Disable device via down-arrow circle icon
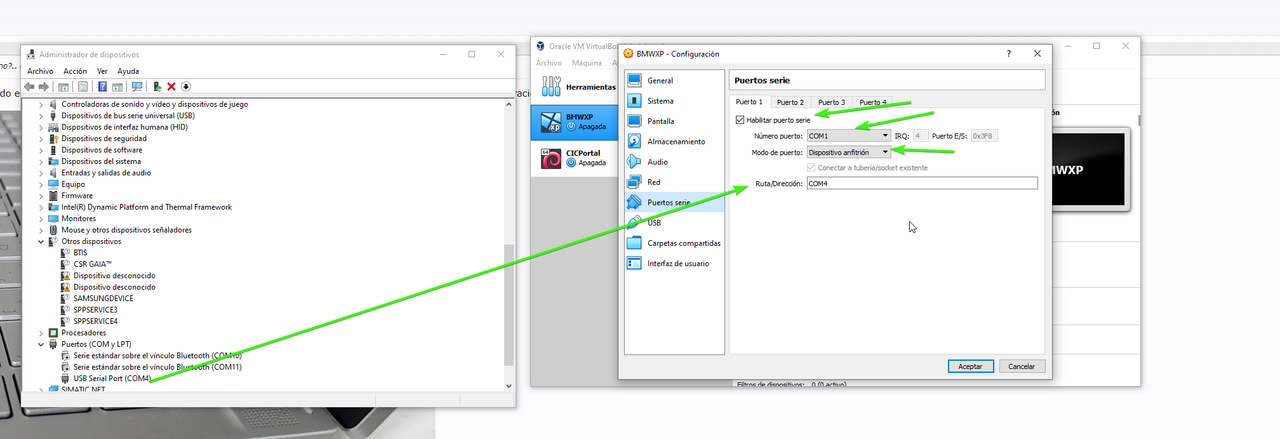1280x439 pixels. tap(185, 87)
